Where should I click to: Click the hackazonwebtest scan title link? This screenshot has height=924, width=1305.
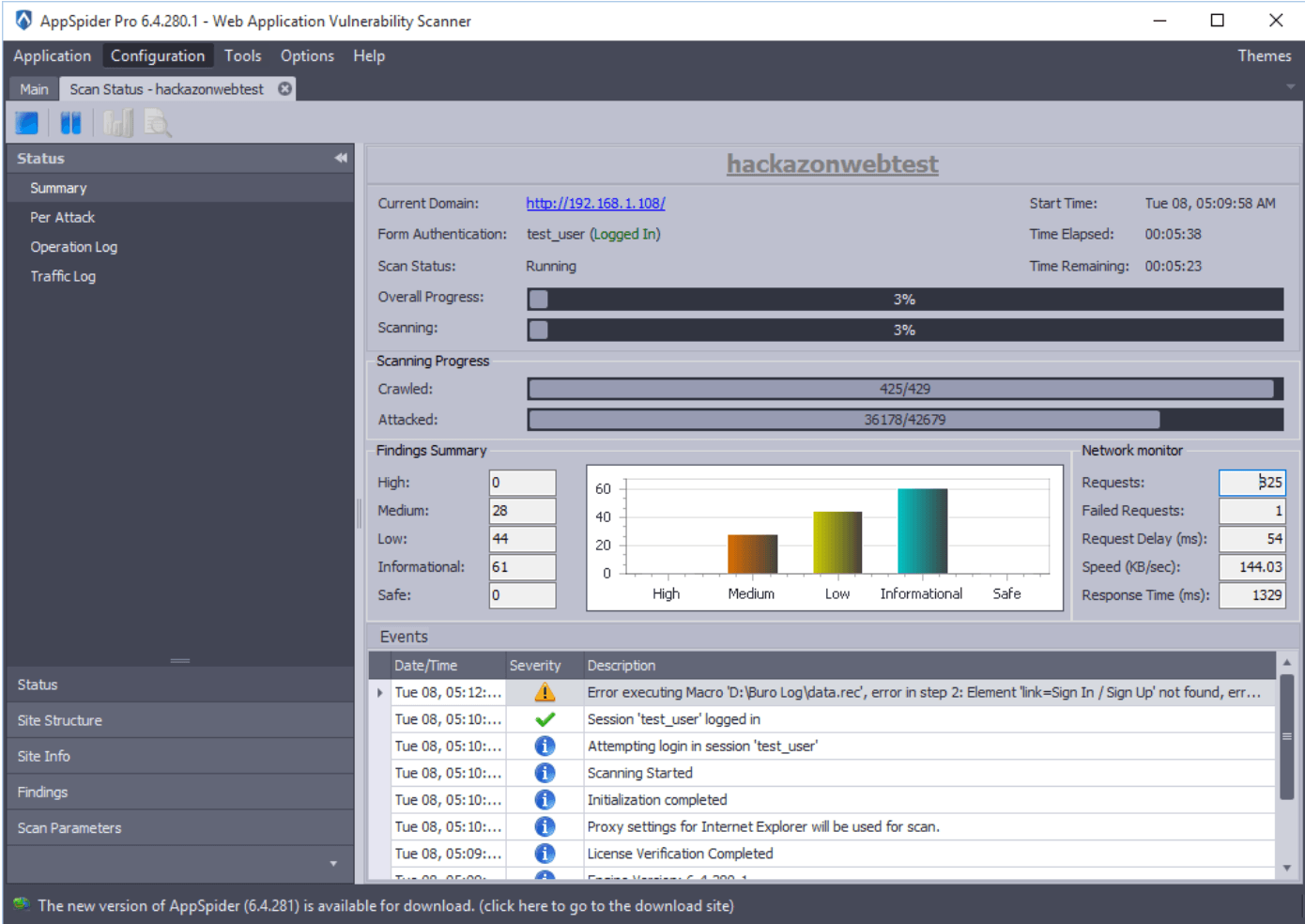pyautogui.click(x=832, y=163)
